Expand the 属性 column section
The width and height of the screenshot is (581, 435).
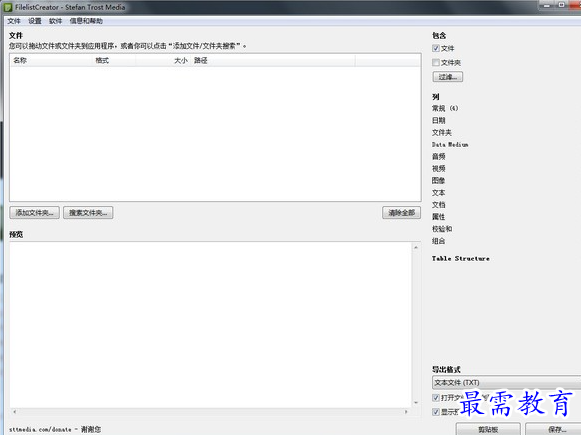pyautogui.click(x=439, y=217)
